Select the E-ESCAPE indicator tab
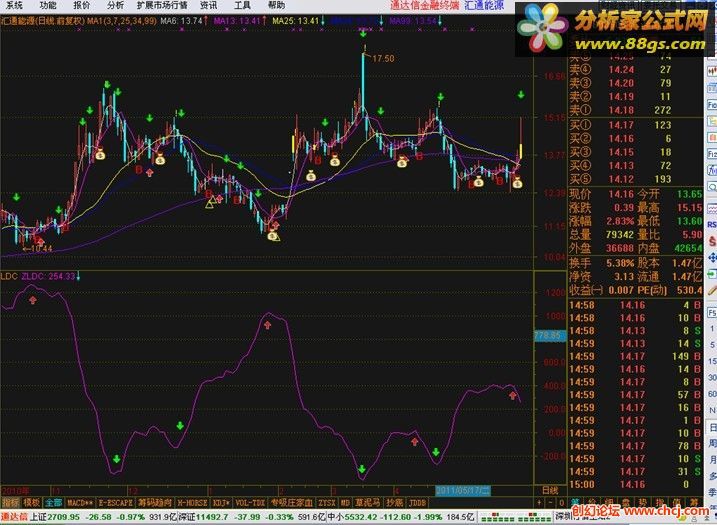717x525 pixels. [116, 503]
